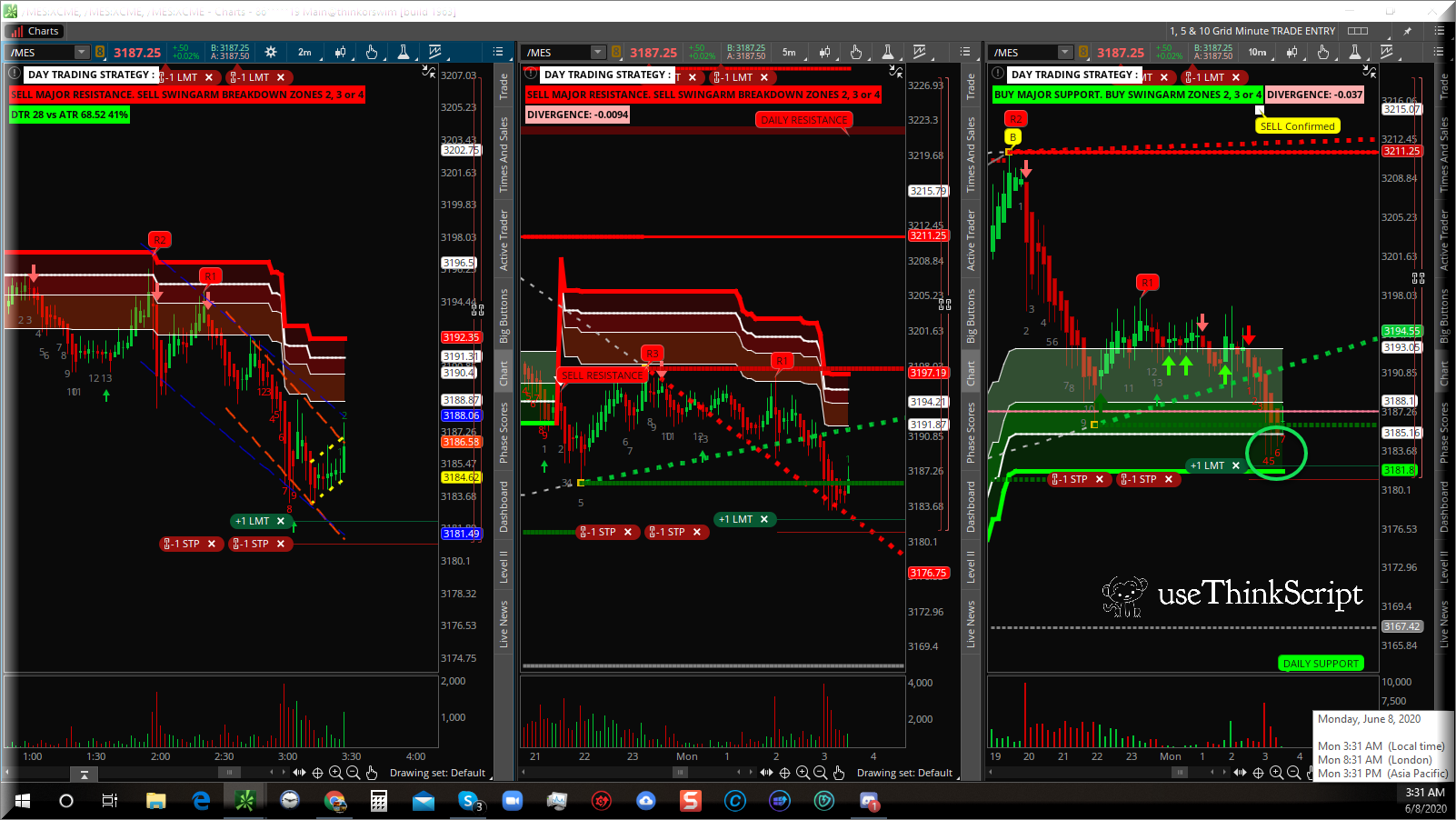The height and width of the screenshot is (820, 1456).
Task: Open list menu icon of 5m chart
Action: point(965,52)
